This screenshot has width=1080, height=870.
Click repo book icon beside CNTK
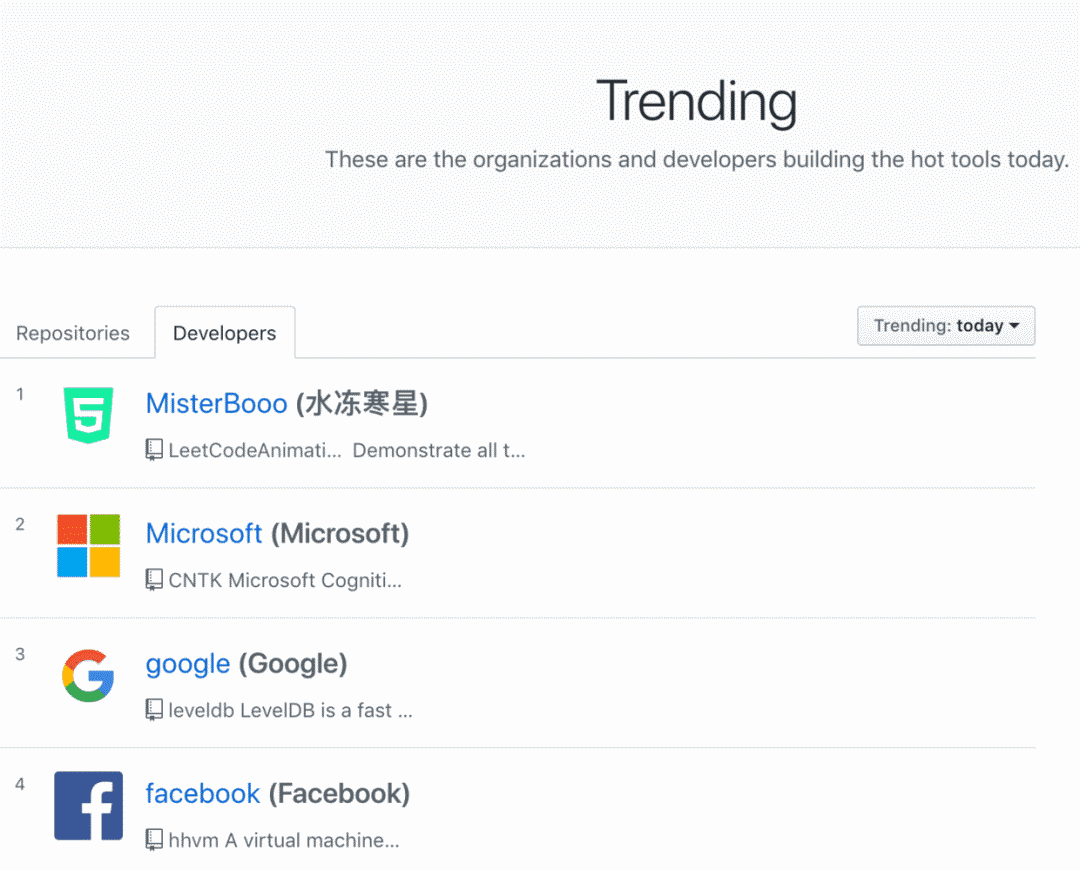(154, 580)
